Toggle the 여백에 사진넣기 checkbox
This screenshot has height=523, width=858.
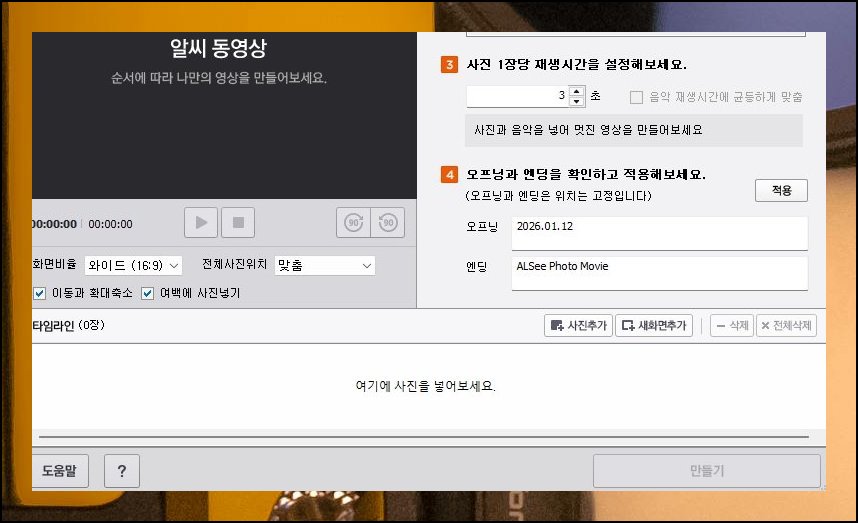tap(147, 293)
